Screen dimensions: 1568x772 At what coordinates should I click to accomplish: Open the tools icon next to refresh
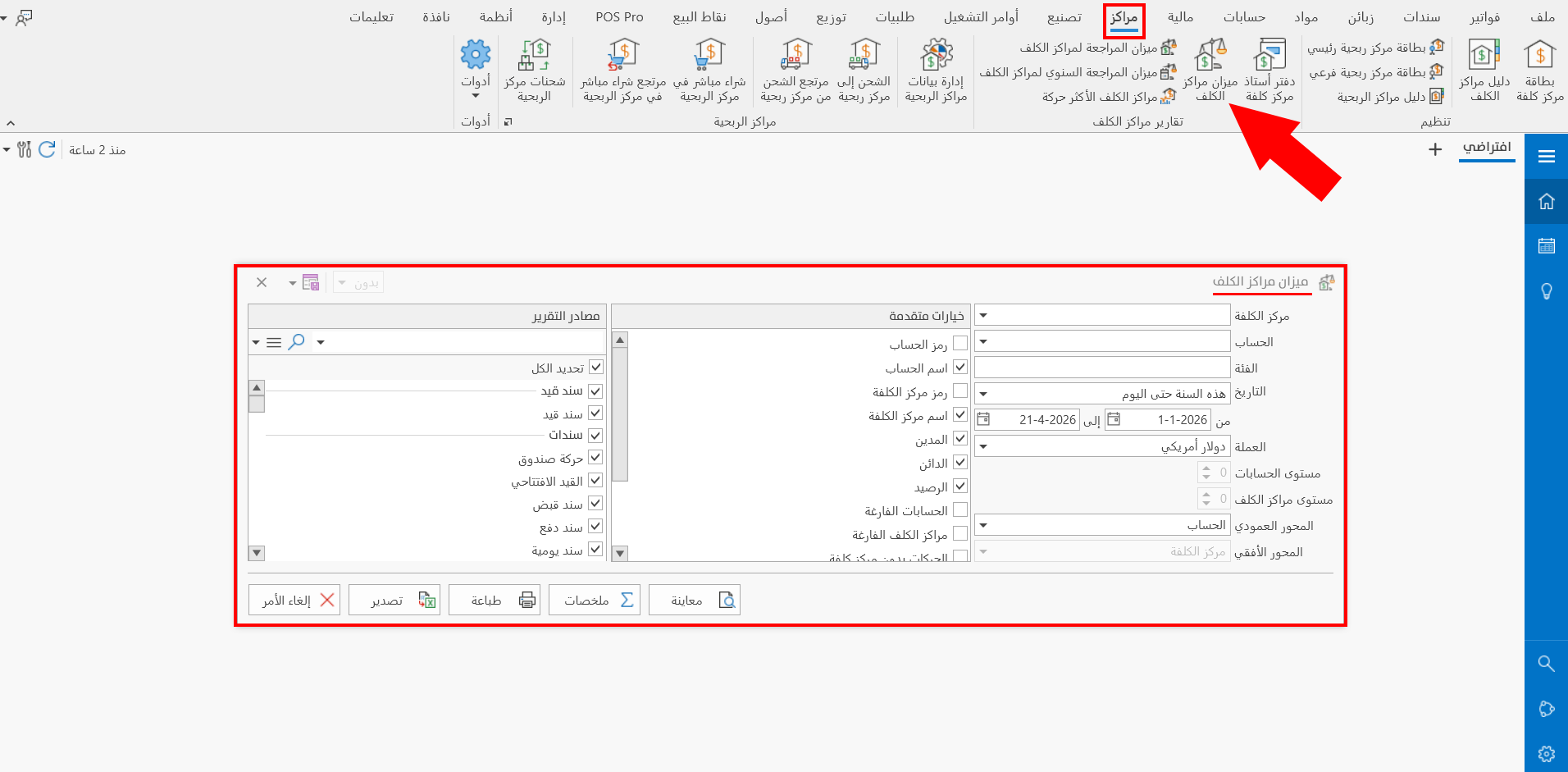pyautogui.click(x=24, y=149)
